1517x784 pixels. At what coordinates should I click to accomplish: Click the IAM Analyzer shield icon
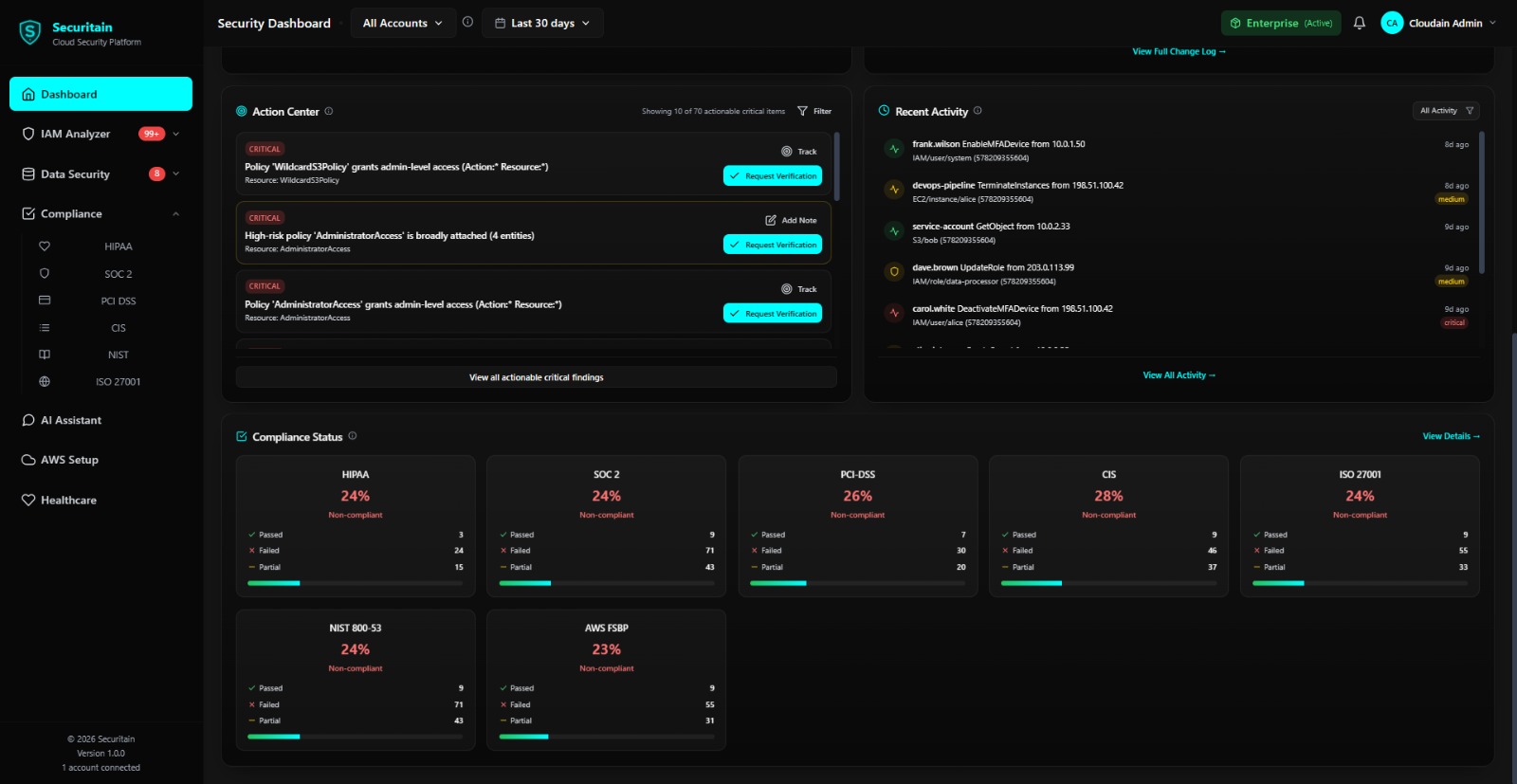click(28, 134)
